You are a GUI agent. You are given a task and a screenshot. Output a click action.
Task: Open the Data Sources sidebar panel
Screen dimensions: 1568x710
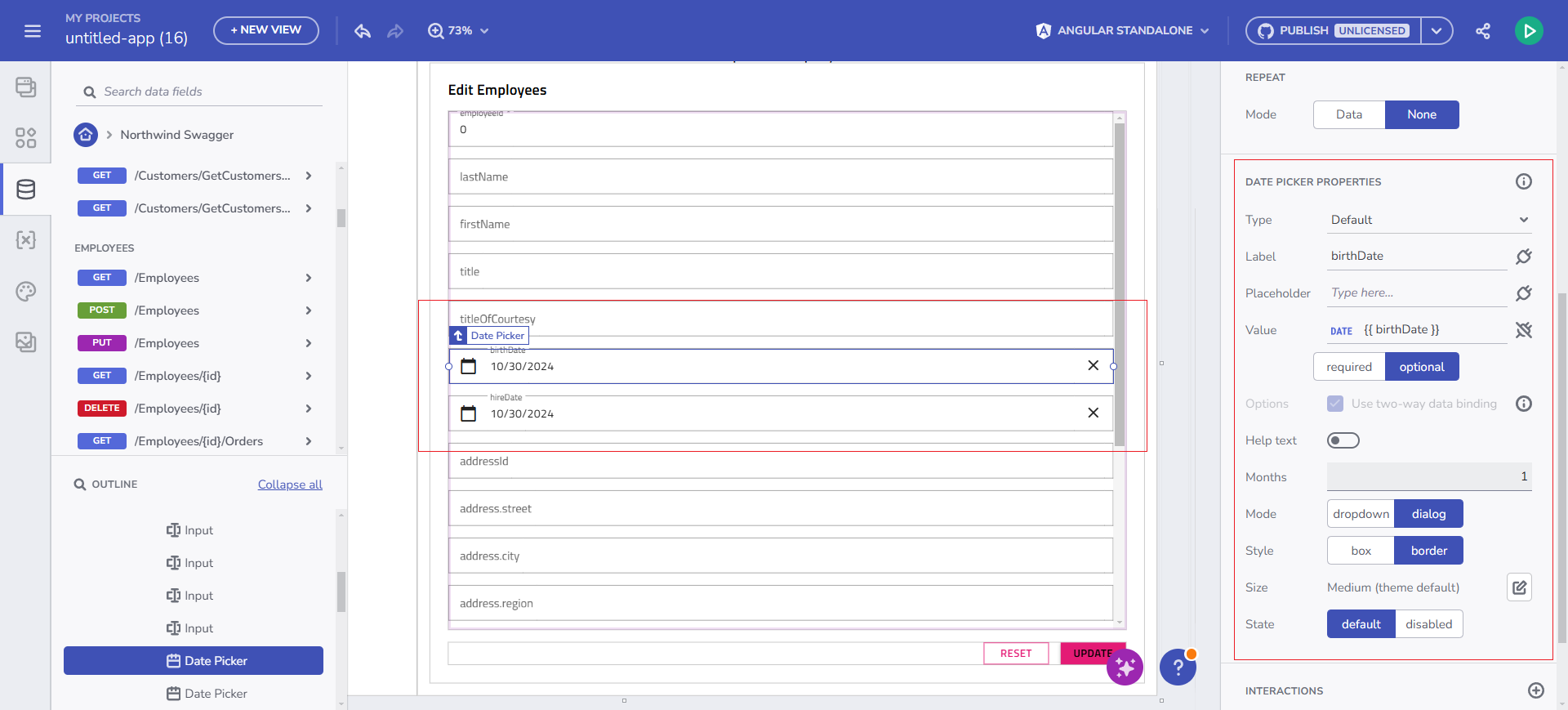(26, 190)
